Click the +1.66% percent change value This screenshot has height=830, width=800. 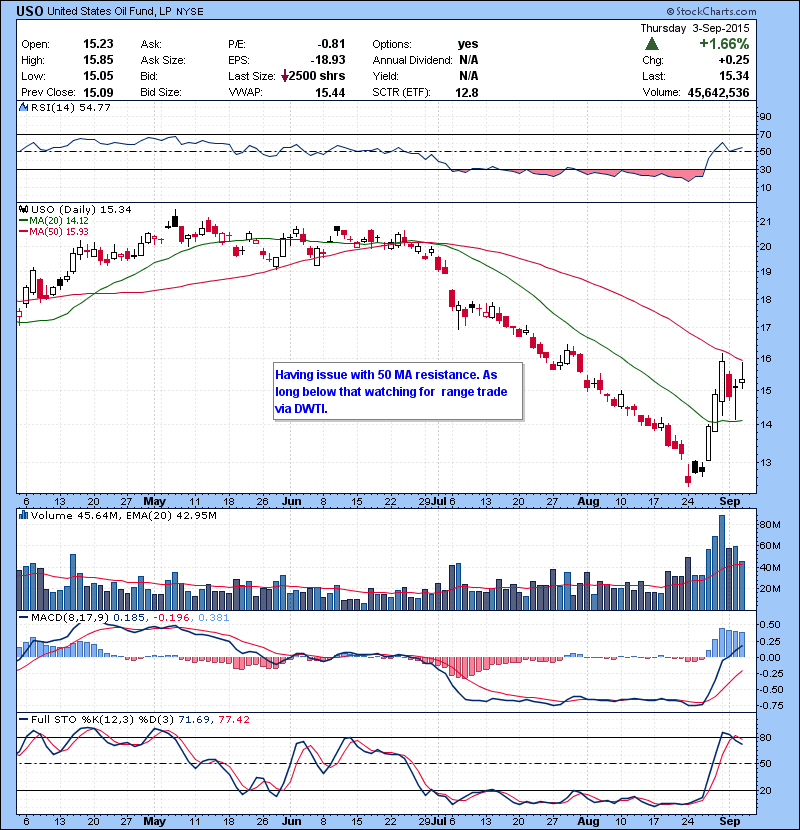[x=724, y=43]
